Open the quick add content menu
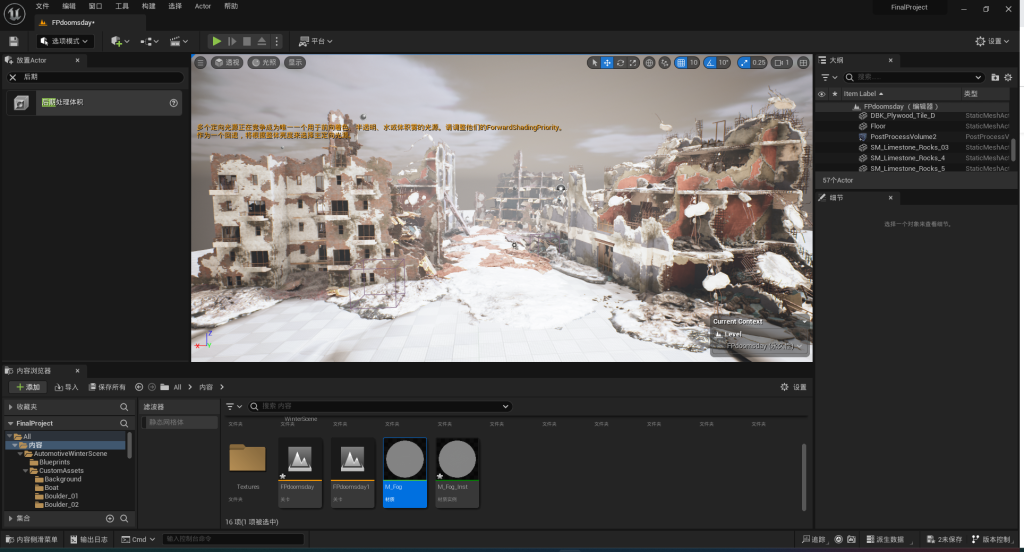 120,41
